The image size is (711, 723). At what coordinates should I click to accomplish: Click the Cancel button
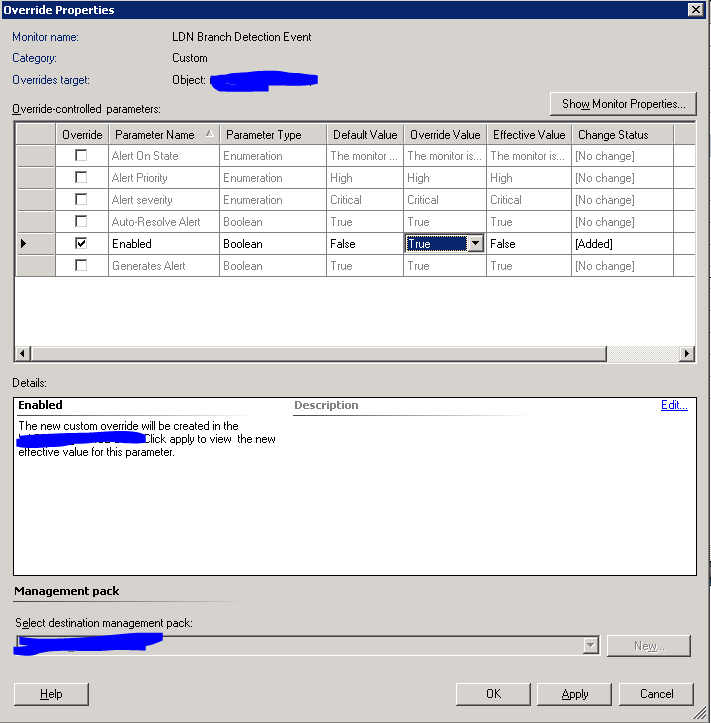pos(656,694)
